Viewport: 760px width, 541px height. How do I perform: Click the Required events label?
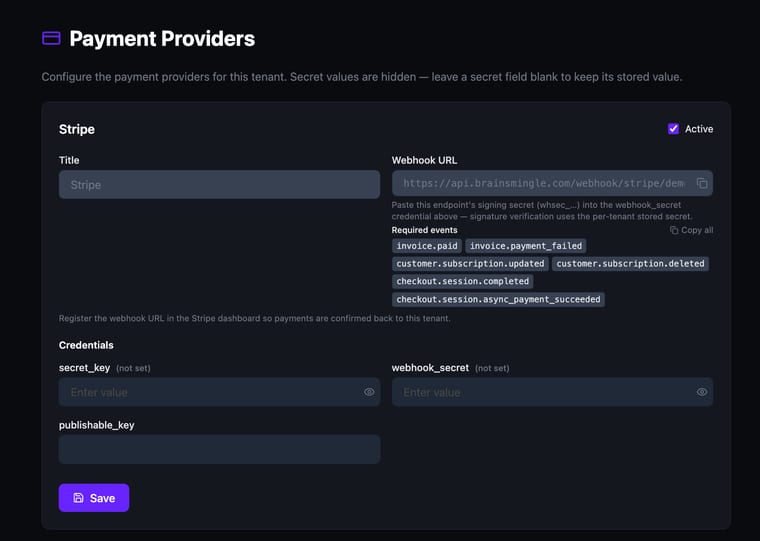(424, 230)
